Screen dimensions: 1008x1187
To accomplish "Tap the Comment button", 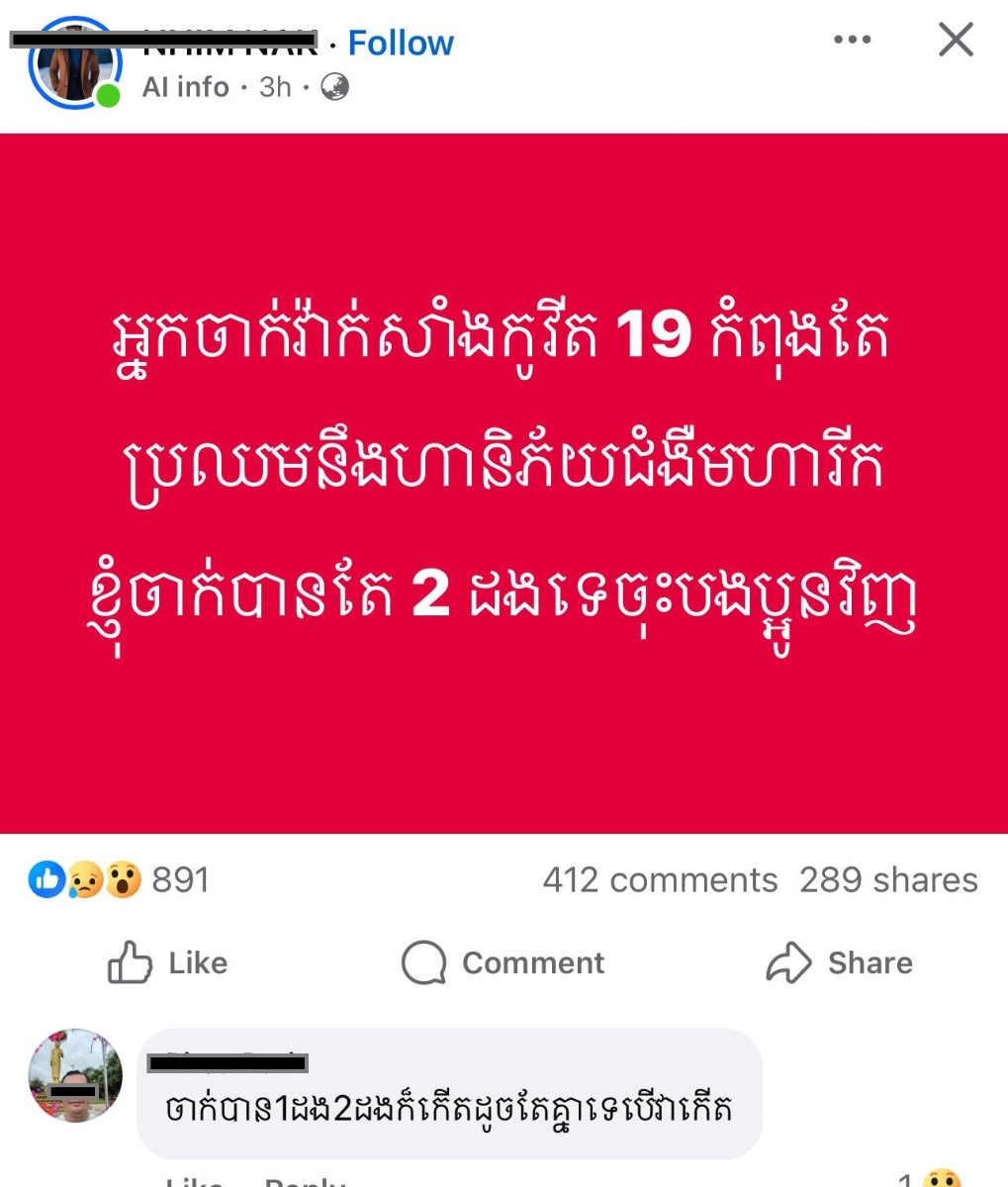I will pos(503,962).
